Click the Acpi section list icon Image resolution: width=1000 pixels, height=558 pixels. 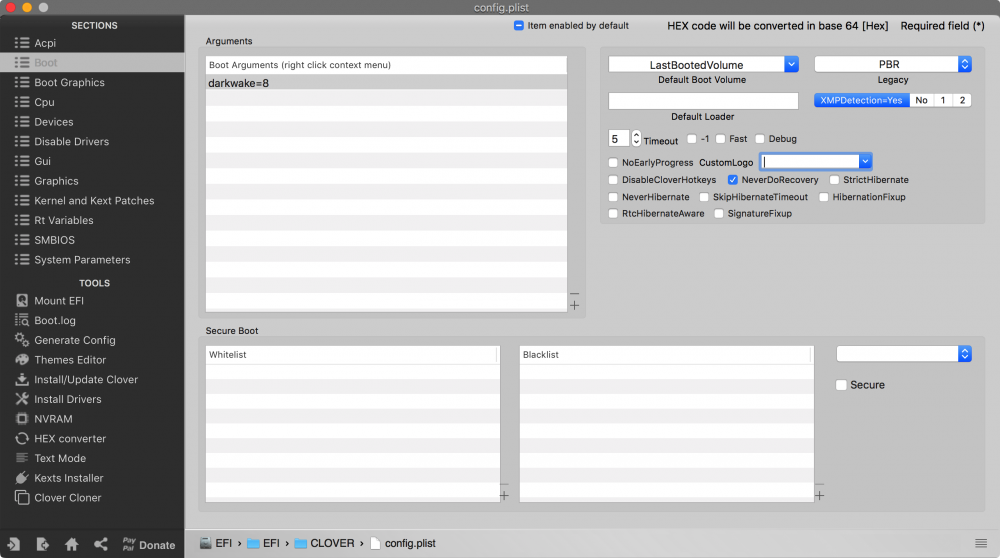(x=22, y=43)
